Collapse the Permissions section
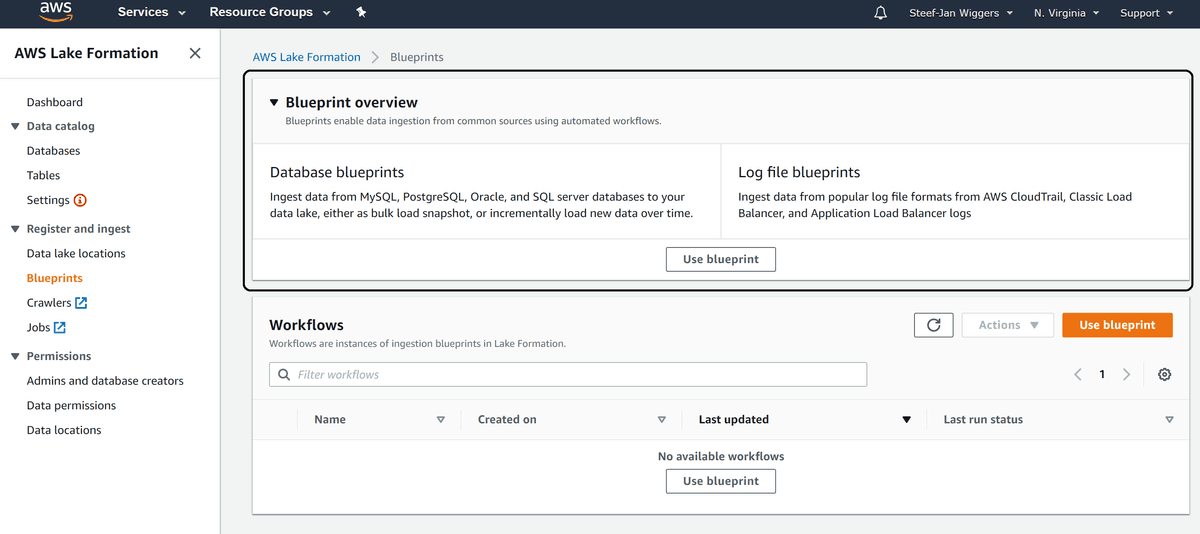 [x=15, y=356]
